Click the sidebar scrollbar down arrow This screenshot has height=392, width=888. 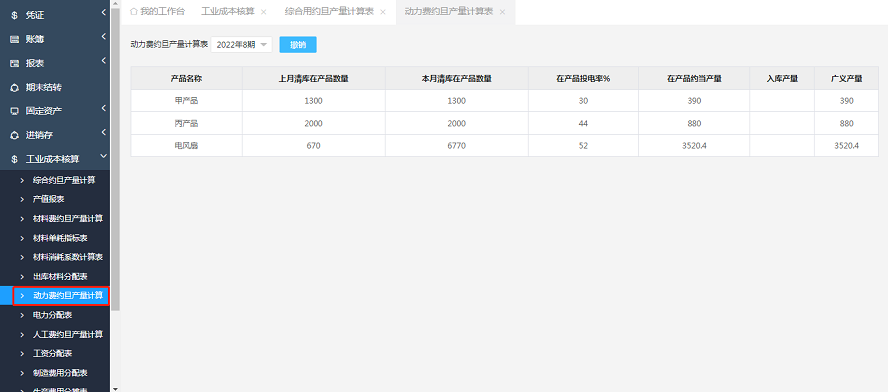point(116,389)
